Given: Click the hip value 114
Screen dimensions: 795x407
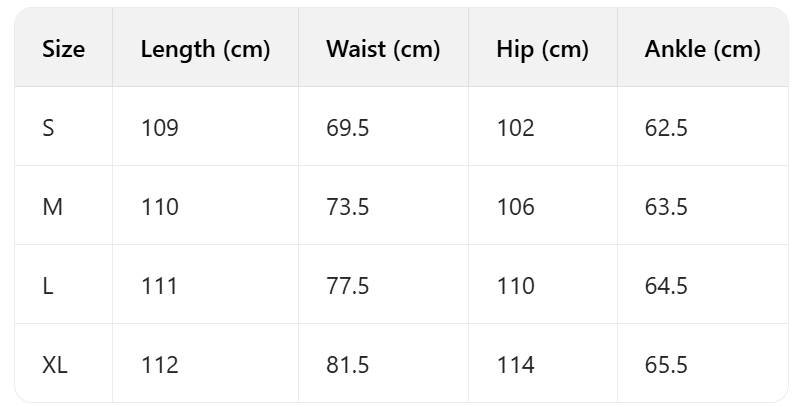Looking at the screenshot, I should (x=515, y=365).
